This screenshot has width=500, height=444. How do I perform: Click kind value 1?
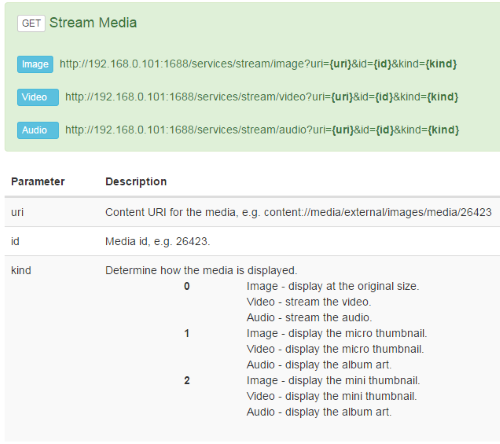(x=187, y=333)
